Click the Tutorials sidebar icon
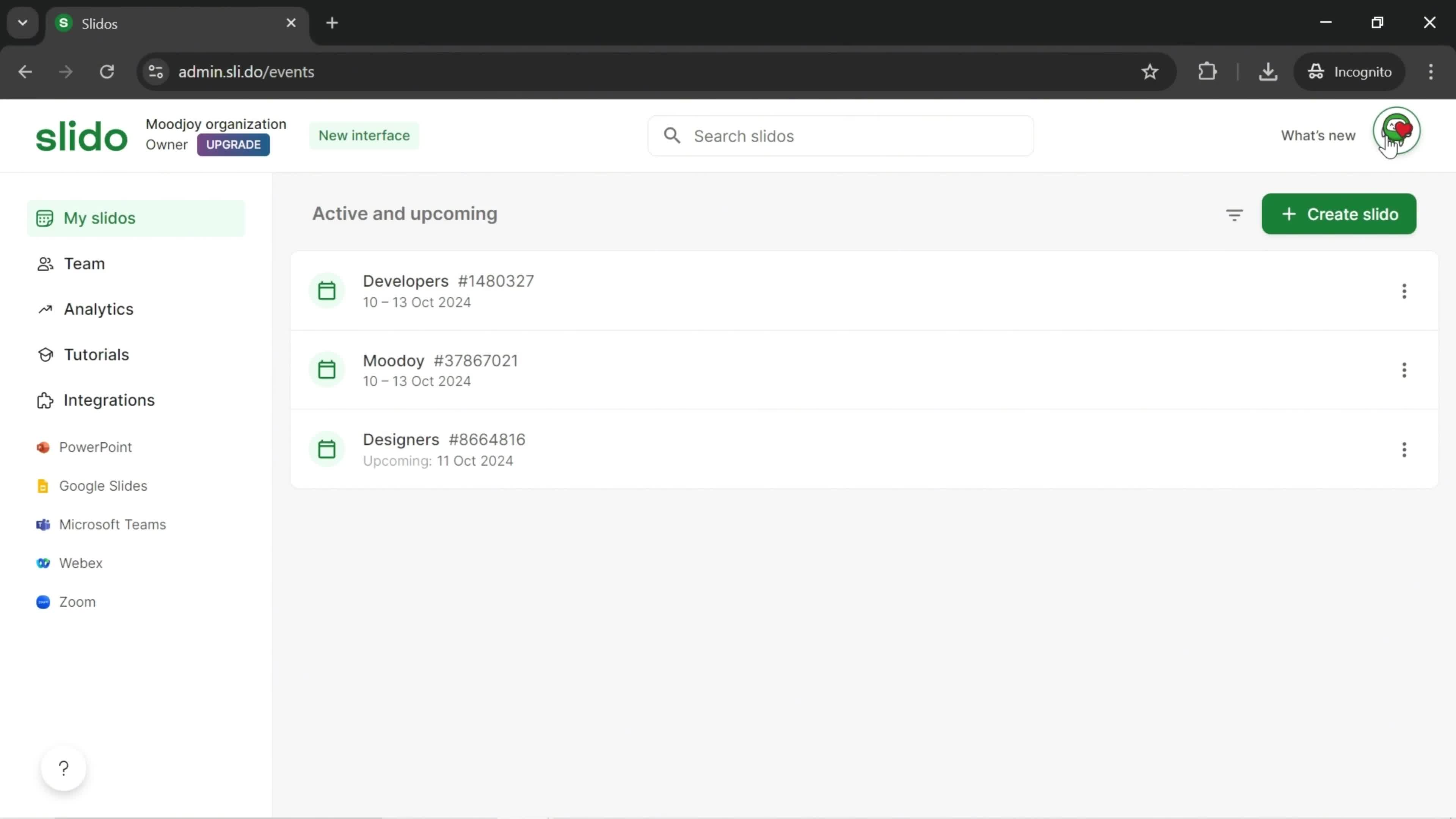Screen dimensions: 1456x819 [x=44, y=354]
